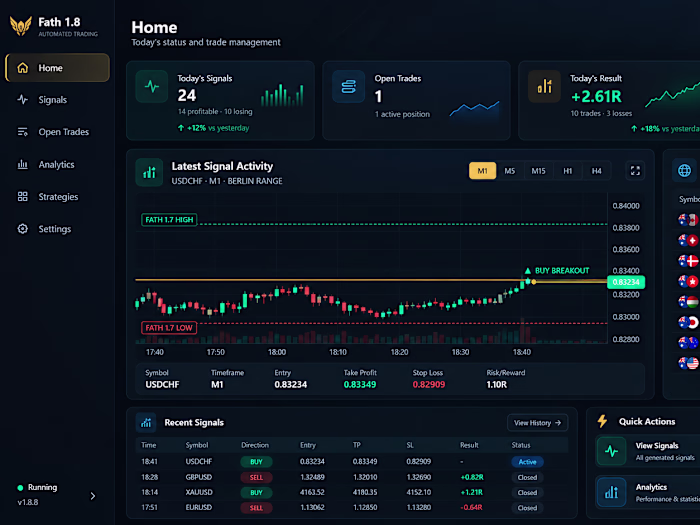Click the Open Trades stack icon

click(x=348, y=86)
